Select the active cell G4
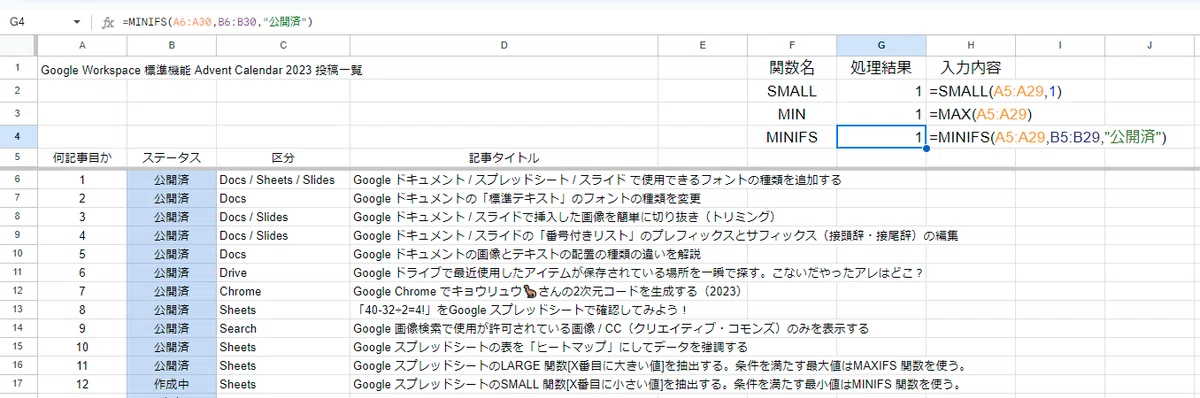The image size is (1200, 398). tap(881, 136)
